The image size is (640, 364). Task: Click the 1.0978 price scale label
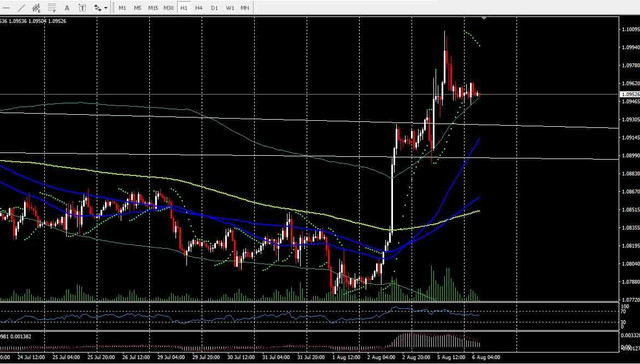coord(631,65)
